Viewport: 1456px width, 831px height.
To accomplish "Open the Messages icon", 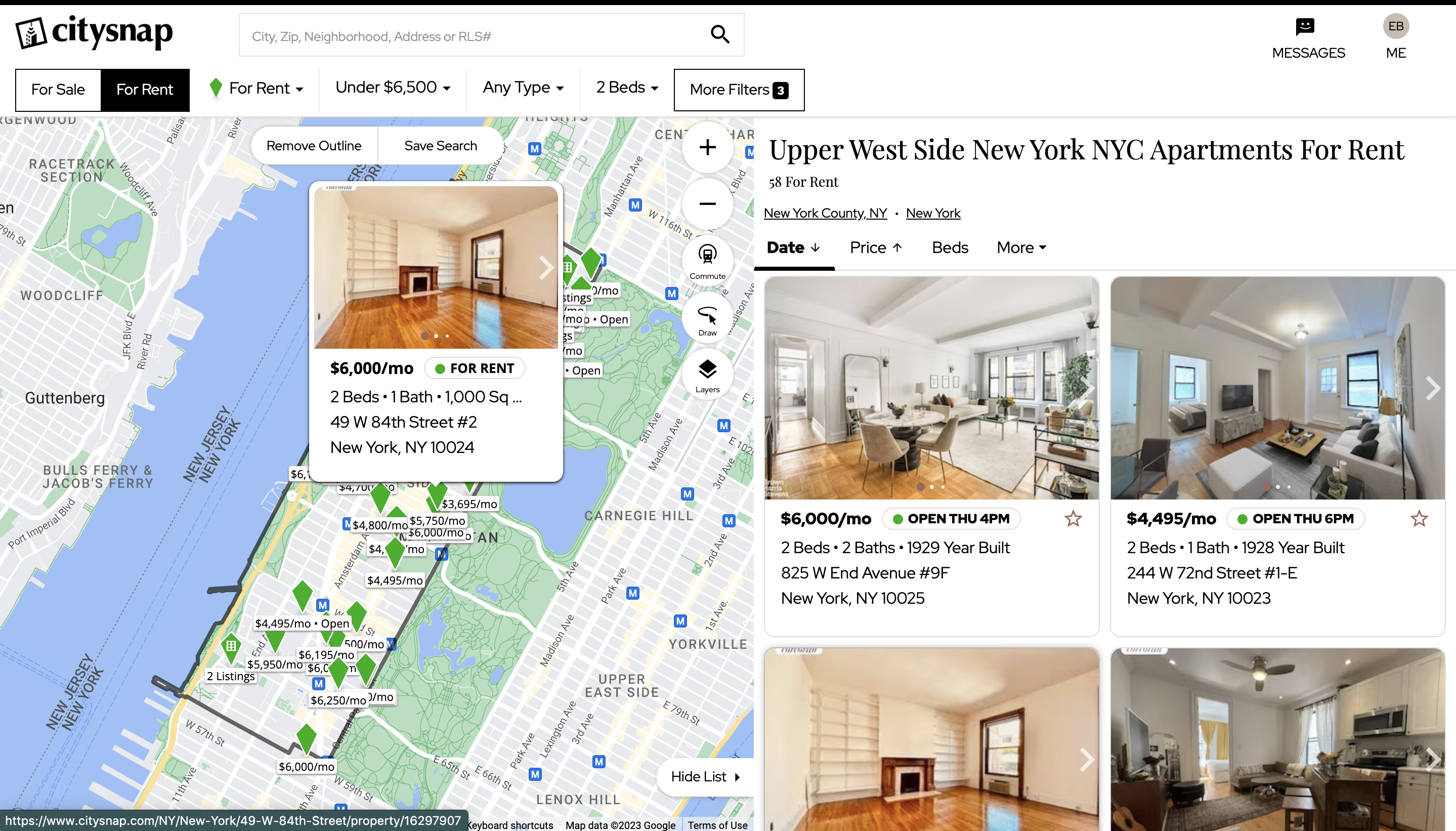I will (1305, 26).
